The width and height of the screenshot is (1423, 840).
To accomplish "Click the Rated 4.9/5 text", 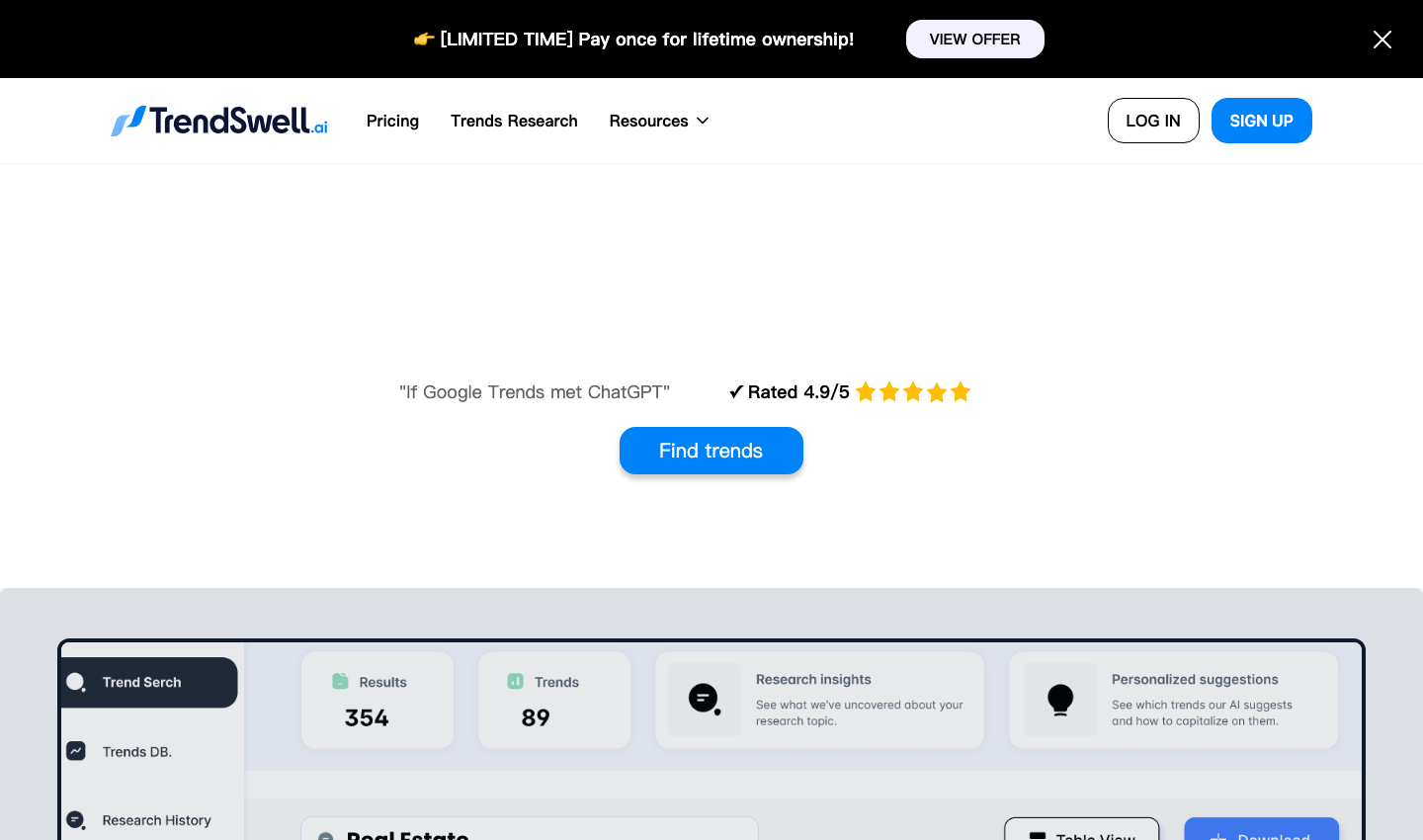I will point(798,392).
